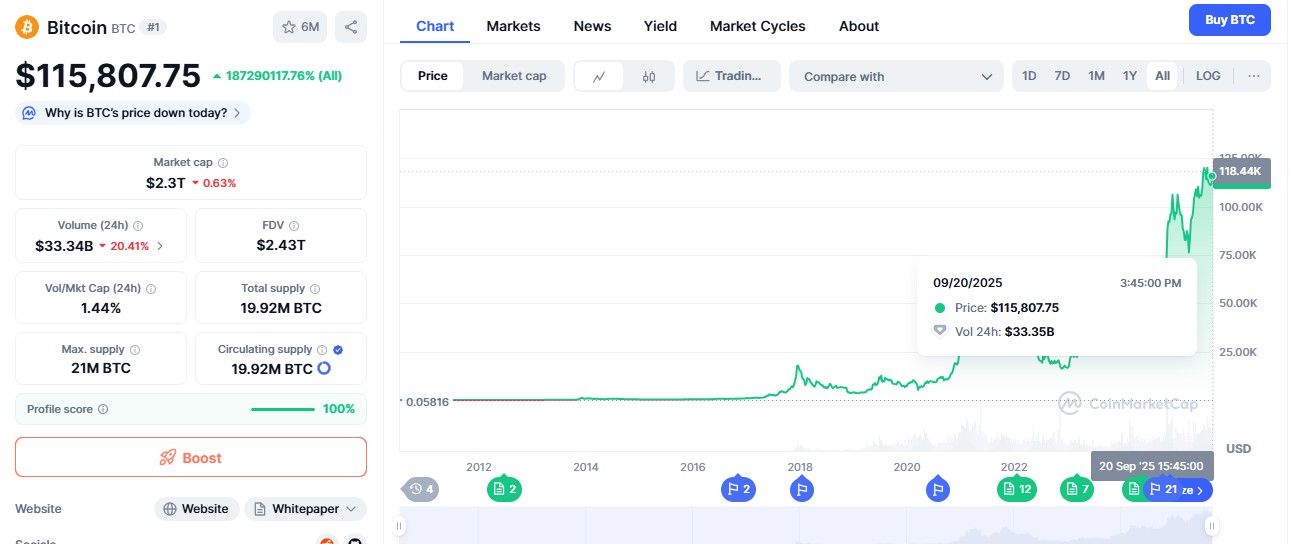Select the Price toggle
The height and width of the screenshot is (544, 1289).
click(x=433, y=76)
